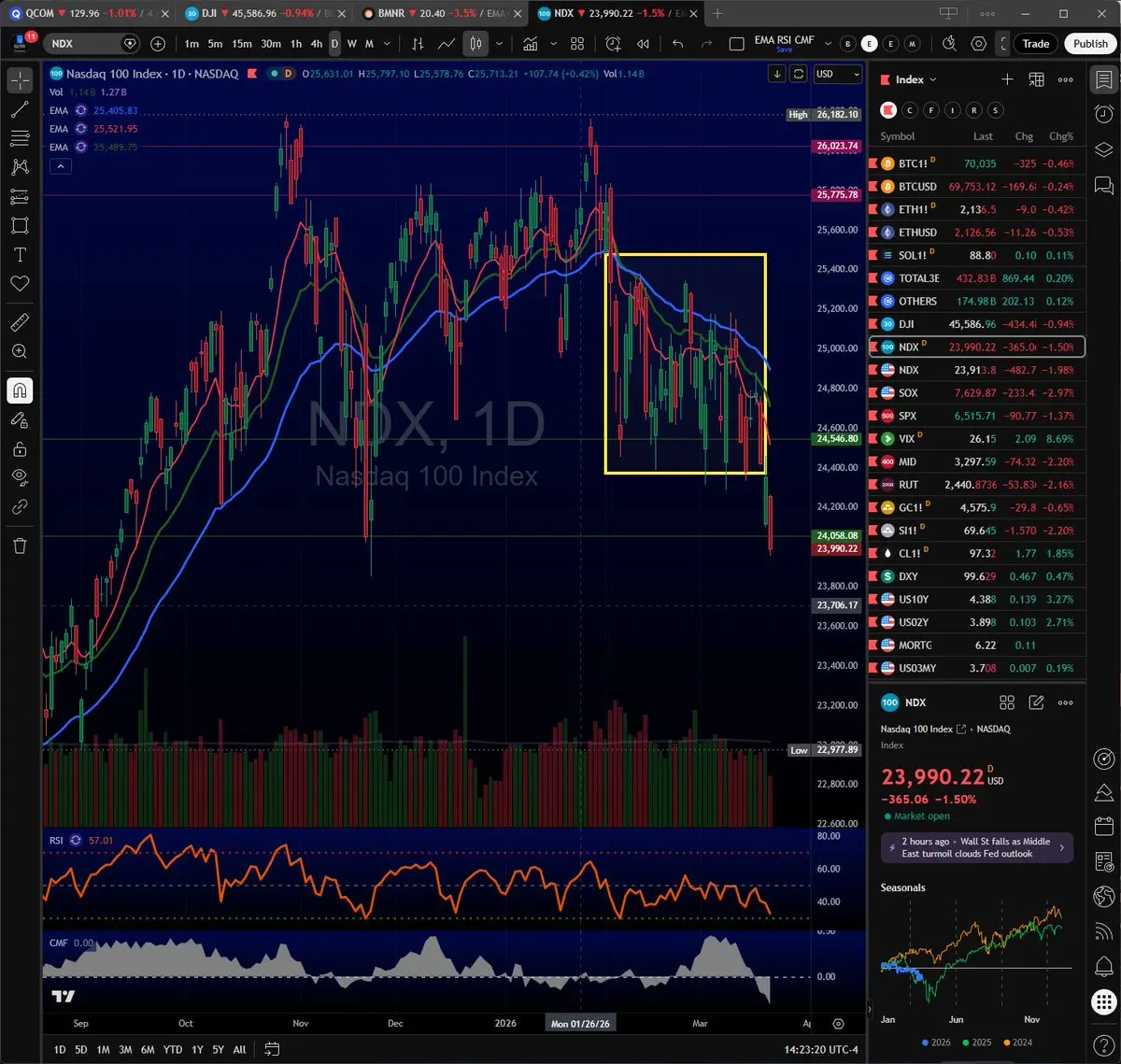Screen dimensions: 1121x1064
Task: Select the BTCUSD row in watchlist
Action: [977, 186]
